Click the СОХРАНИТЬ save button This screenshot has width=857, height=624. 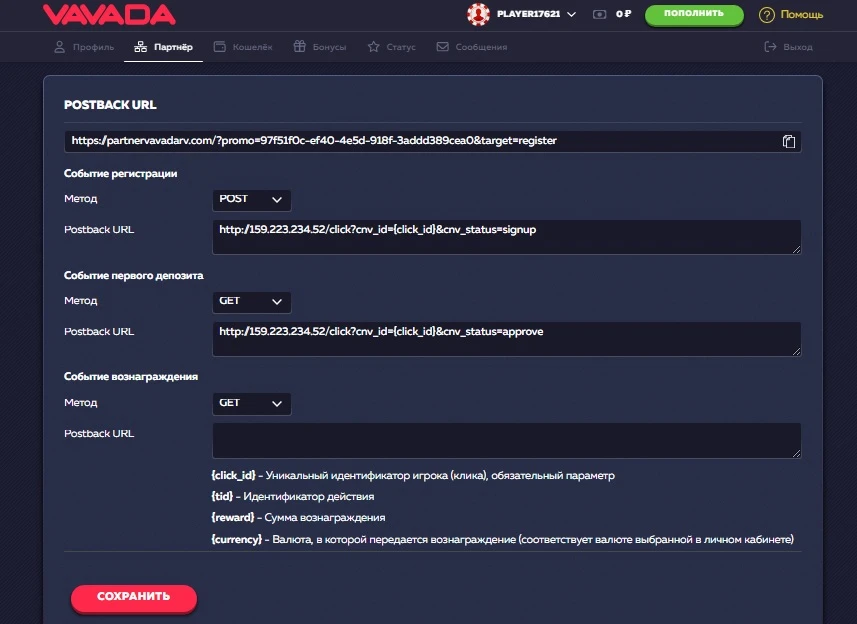[x=134, y=597]
